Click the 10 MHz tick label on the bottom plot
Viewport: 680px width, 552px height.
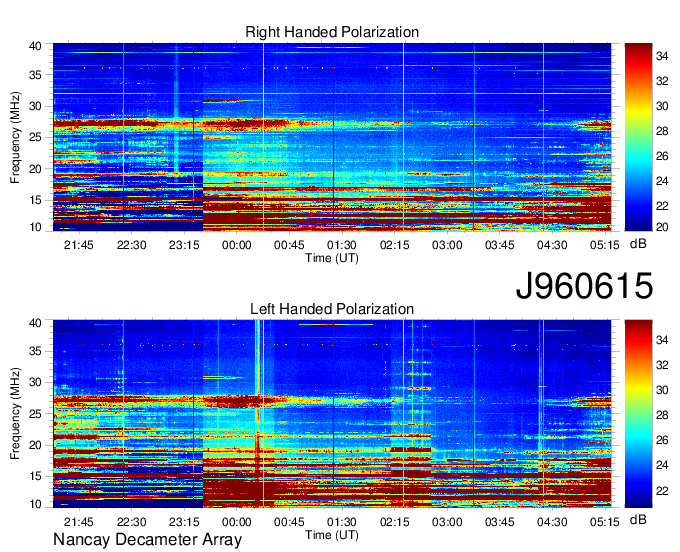(x=35, y=504)
